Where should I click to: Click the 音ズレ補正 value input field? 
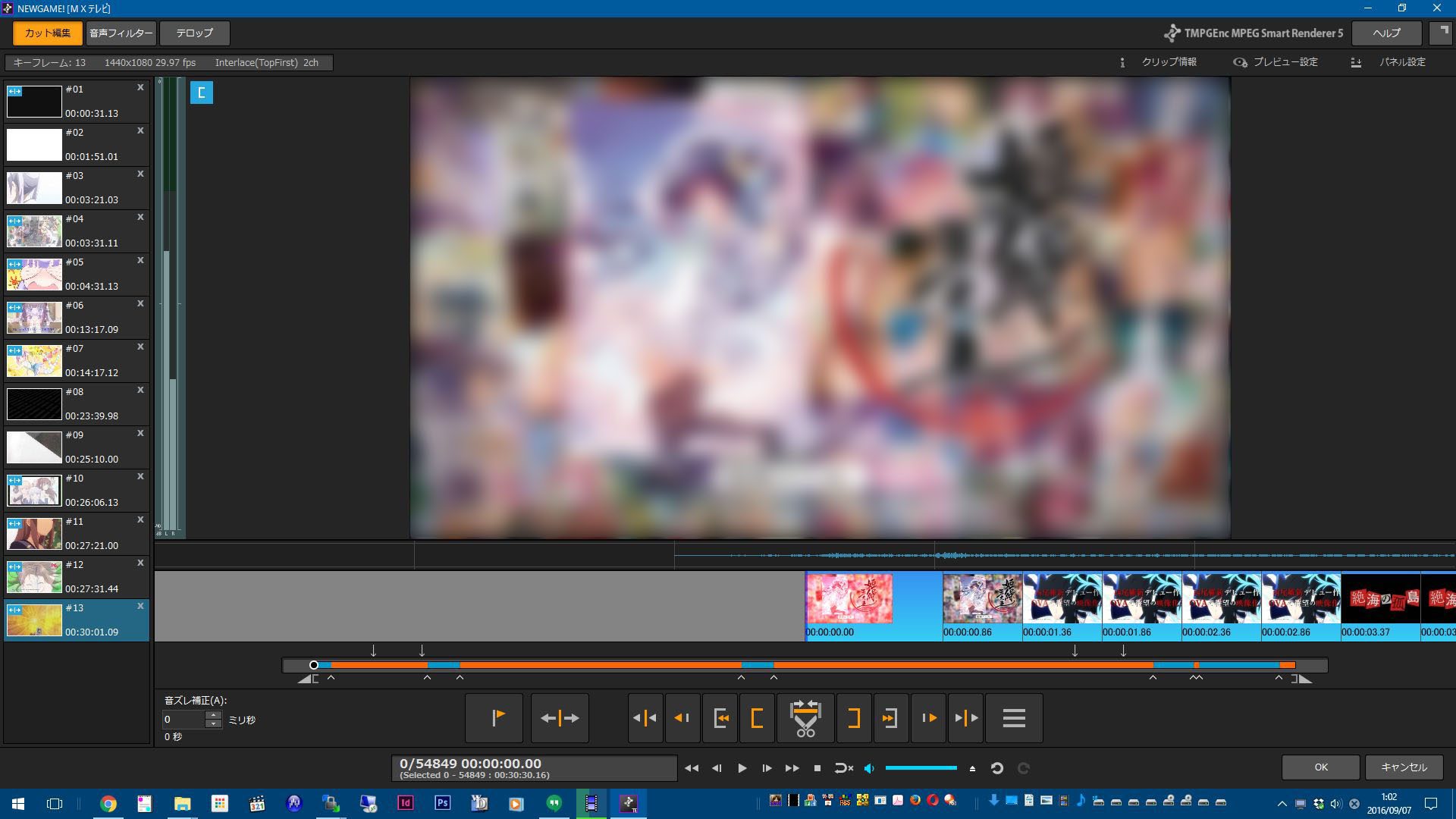pyautogui.click(x=184, y=720)
